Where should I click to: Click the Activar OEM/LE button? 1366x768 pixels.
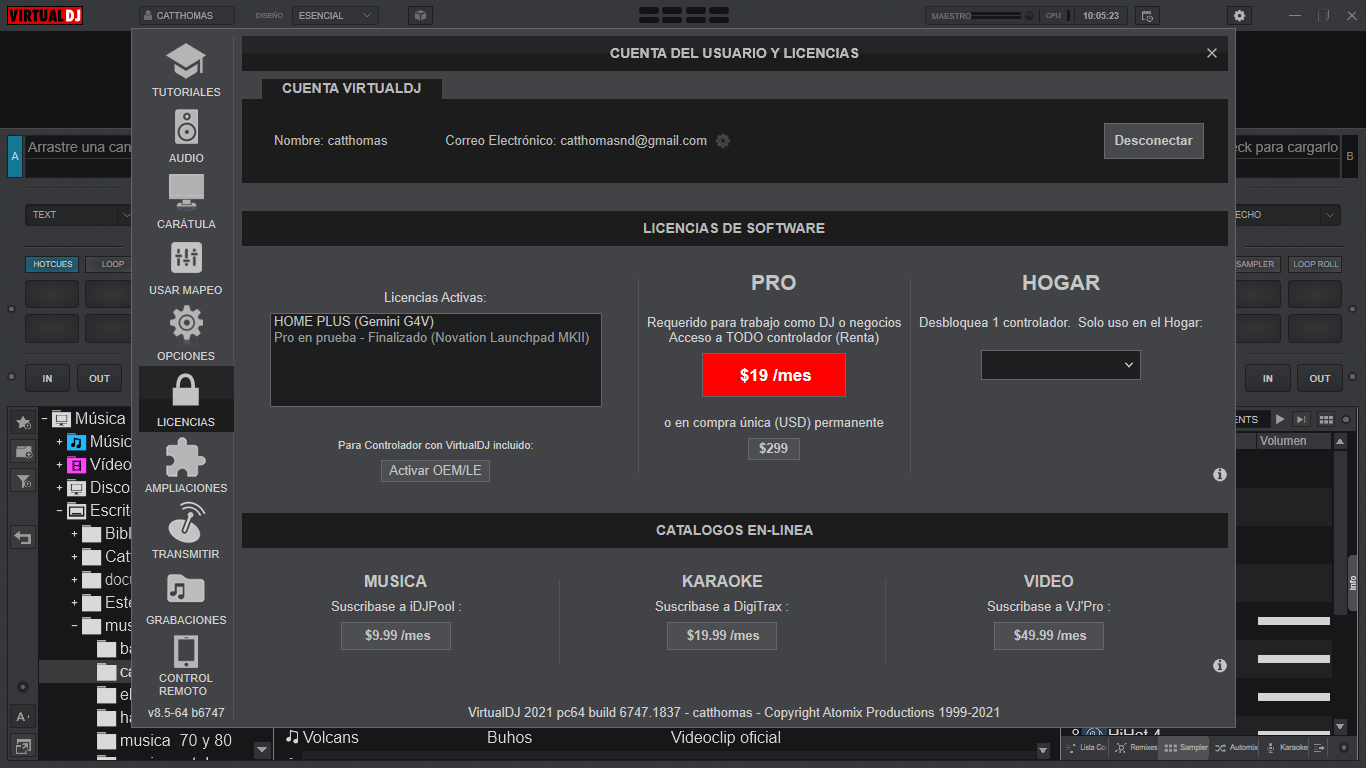[x=435, y=471]
